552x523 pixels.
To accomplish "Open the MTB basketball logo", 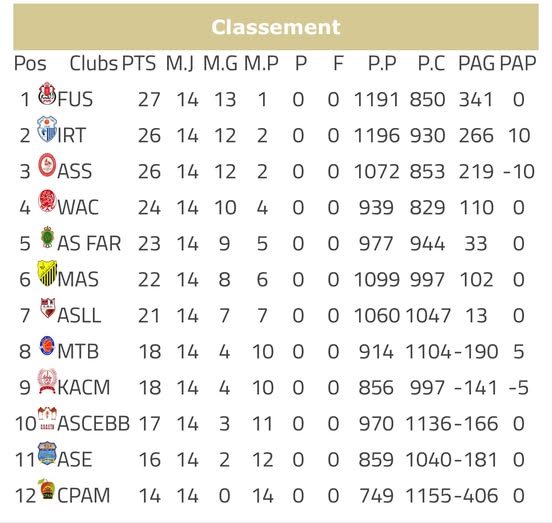I will point(47,346).
